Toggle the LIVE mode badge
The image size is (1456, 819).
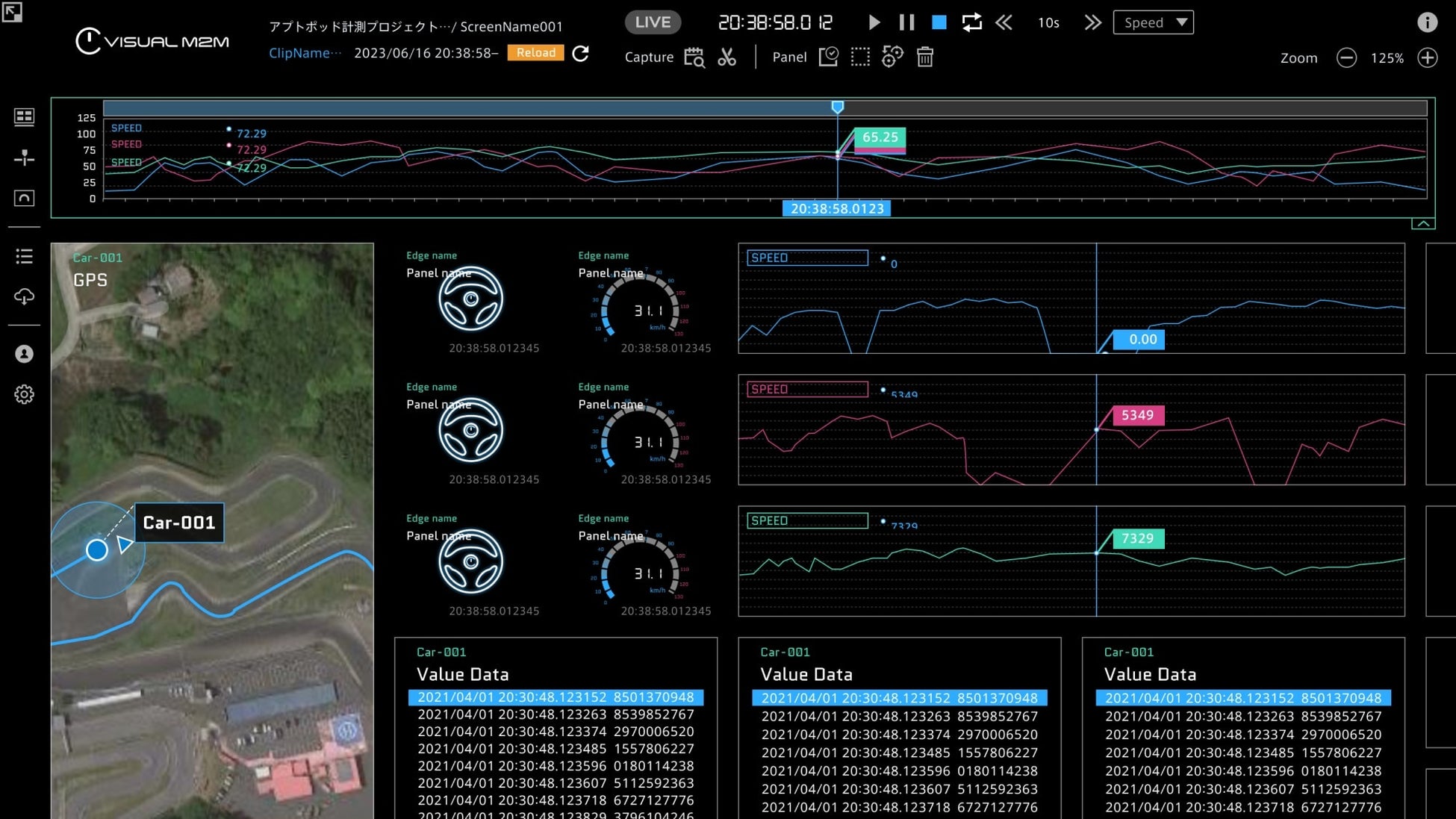[652, 22]
